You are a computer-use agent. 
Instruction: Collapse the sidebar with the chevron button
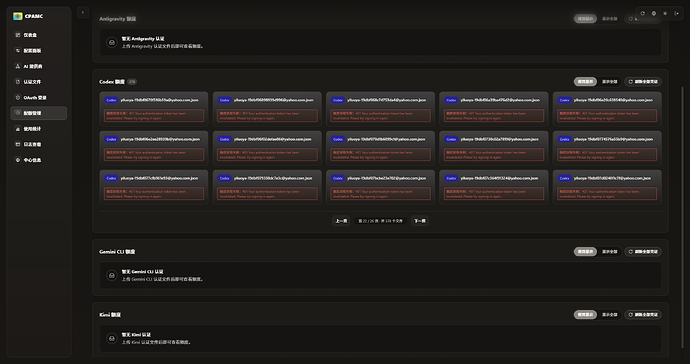83,13
